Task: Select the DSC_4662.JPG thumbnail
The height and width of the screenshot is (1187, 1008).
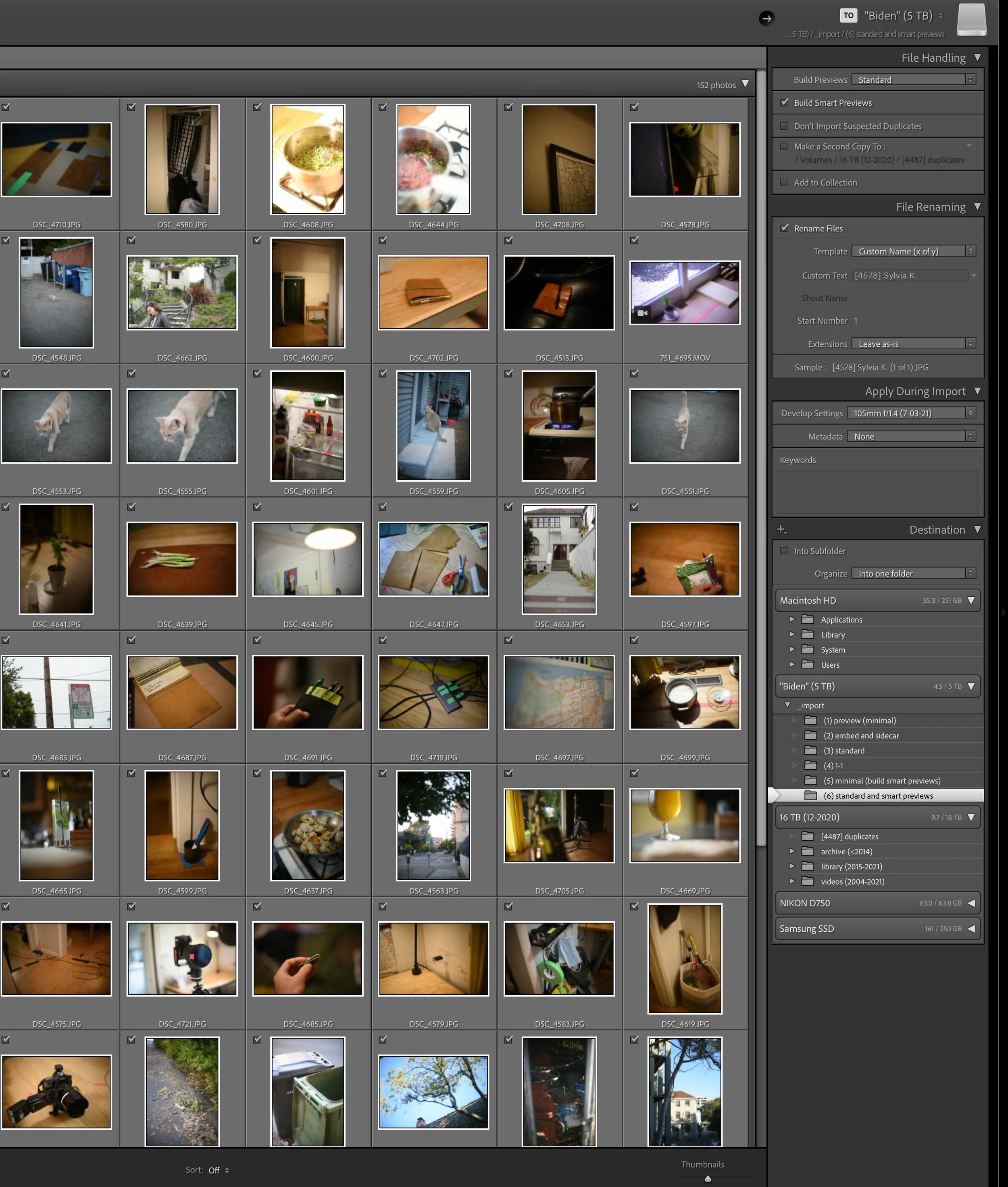Action: [x=182, y=293]
